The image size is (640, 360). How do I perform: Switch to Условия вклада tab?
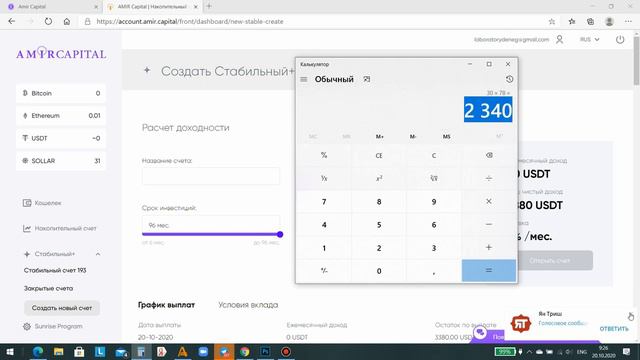(x=248, y=305)
